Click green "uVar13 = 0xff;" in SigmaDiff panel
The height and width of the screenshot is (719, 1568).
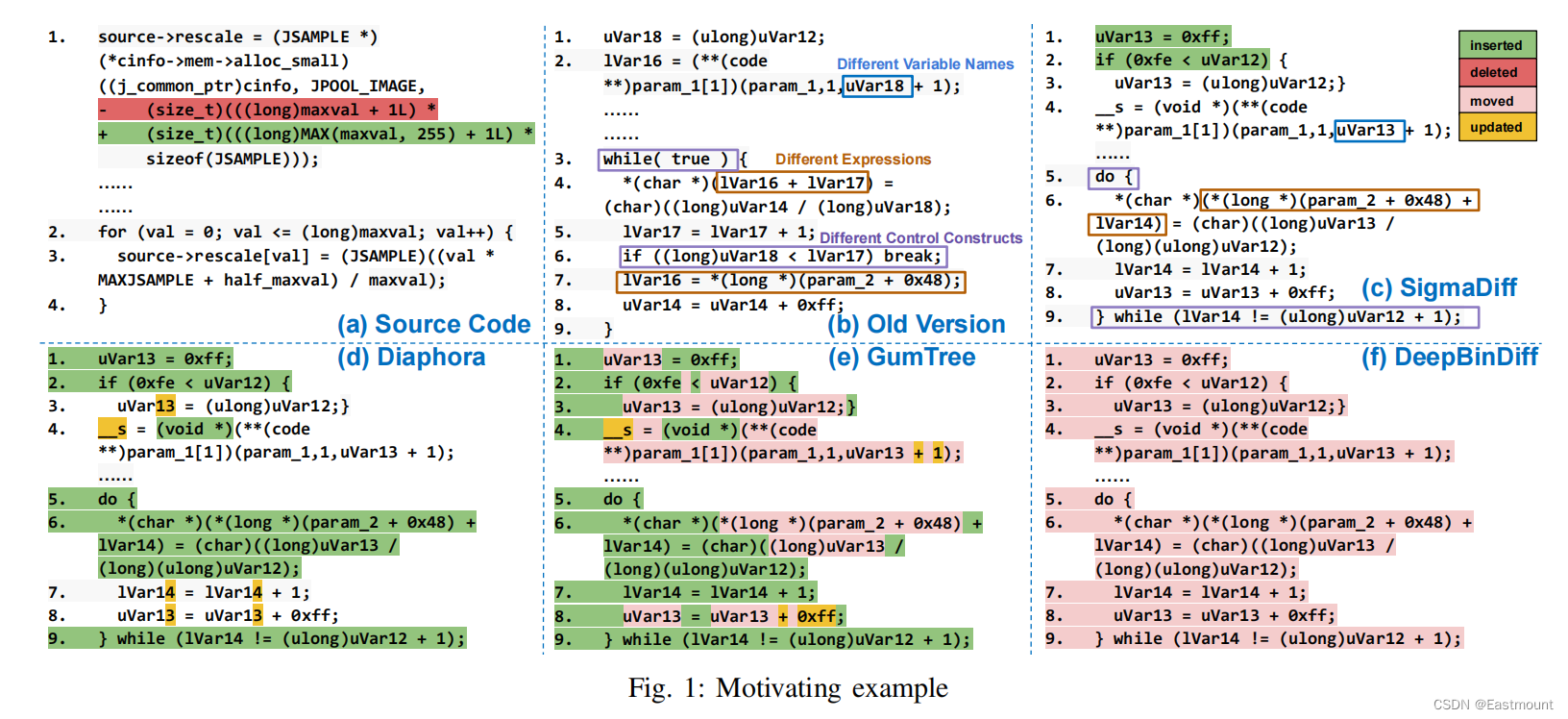[x=1163, y=37]
